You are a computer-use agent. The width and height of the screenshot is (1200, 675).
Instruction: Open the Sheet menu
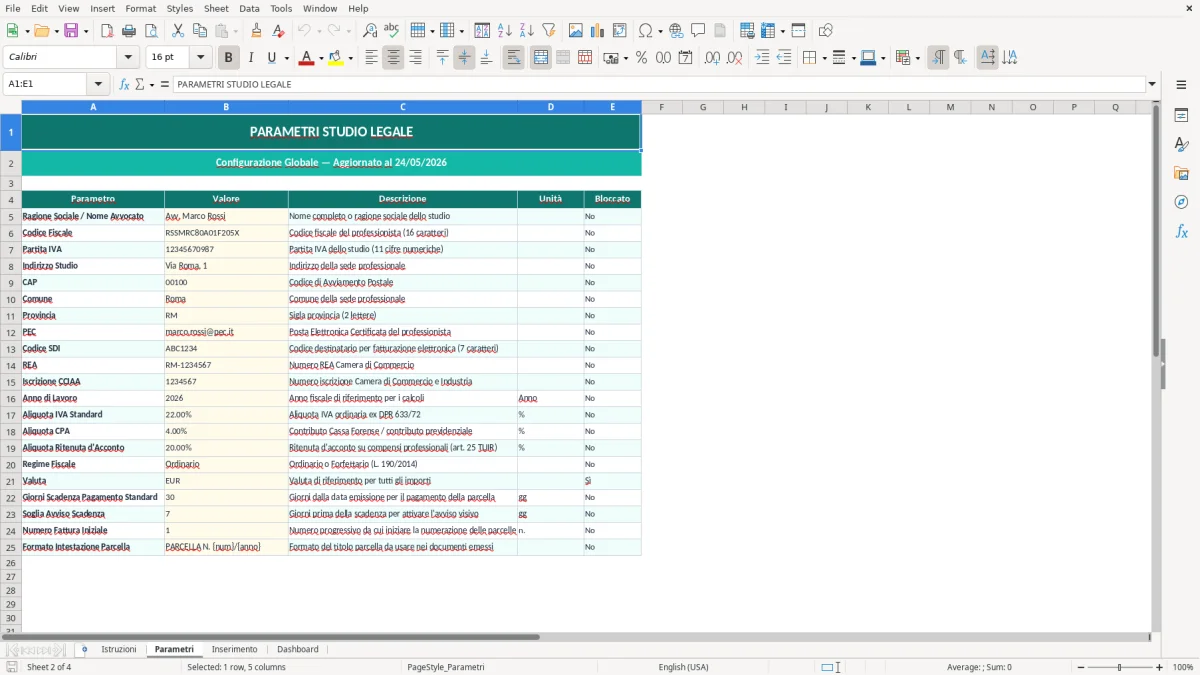click(216, 8)
